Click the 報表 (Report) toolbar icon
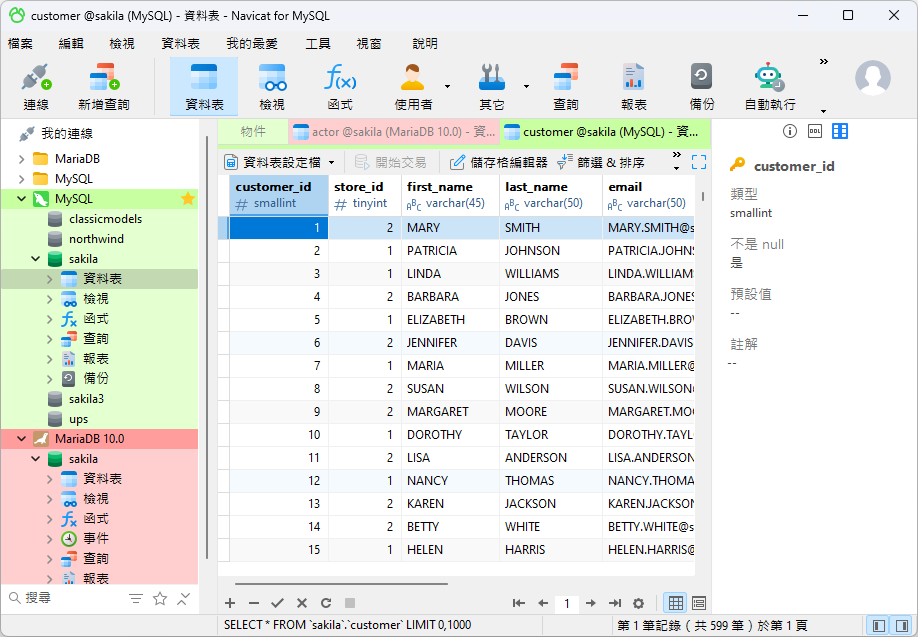The image size is (918, 637). (633, 86)
